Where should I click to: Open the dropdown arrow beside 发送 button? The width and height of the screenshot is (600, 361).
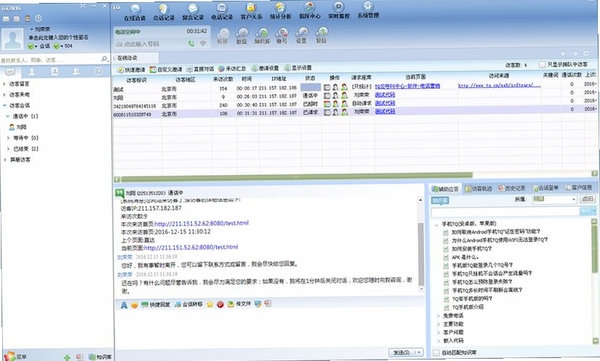(419, 352)
